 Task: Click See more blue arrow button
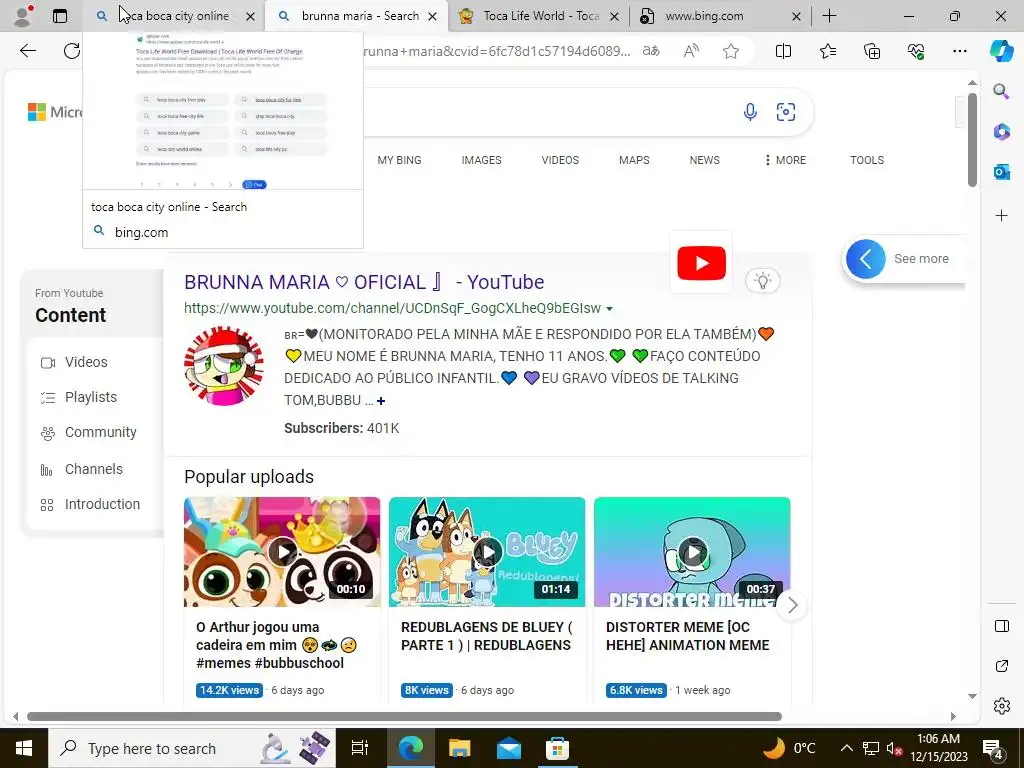click(865, 259)
